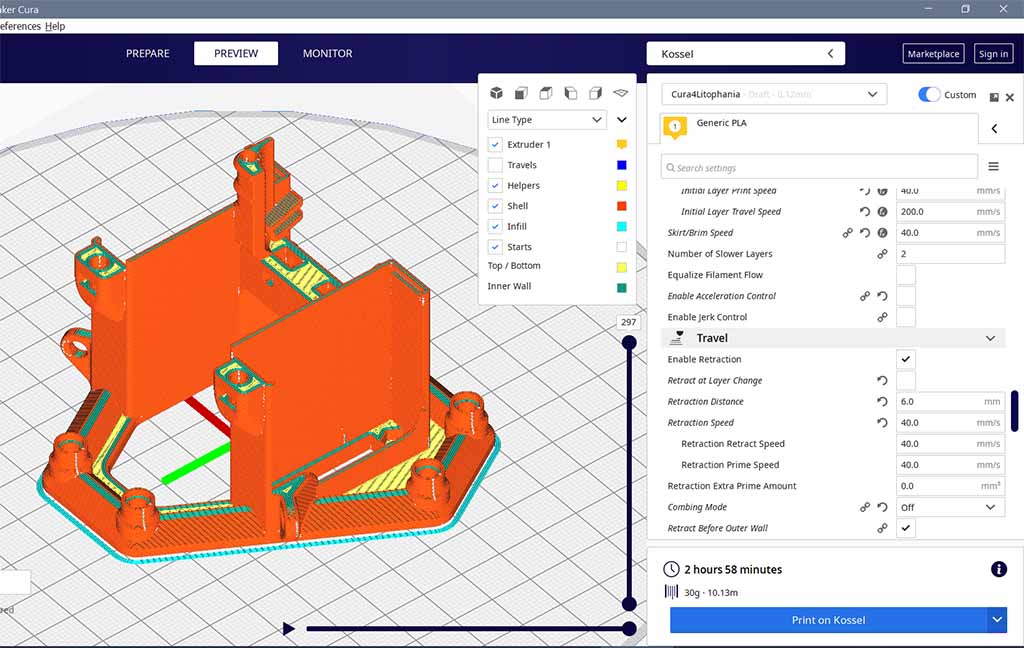Toggle the Custom settings switch

point(929,94)
